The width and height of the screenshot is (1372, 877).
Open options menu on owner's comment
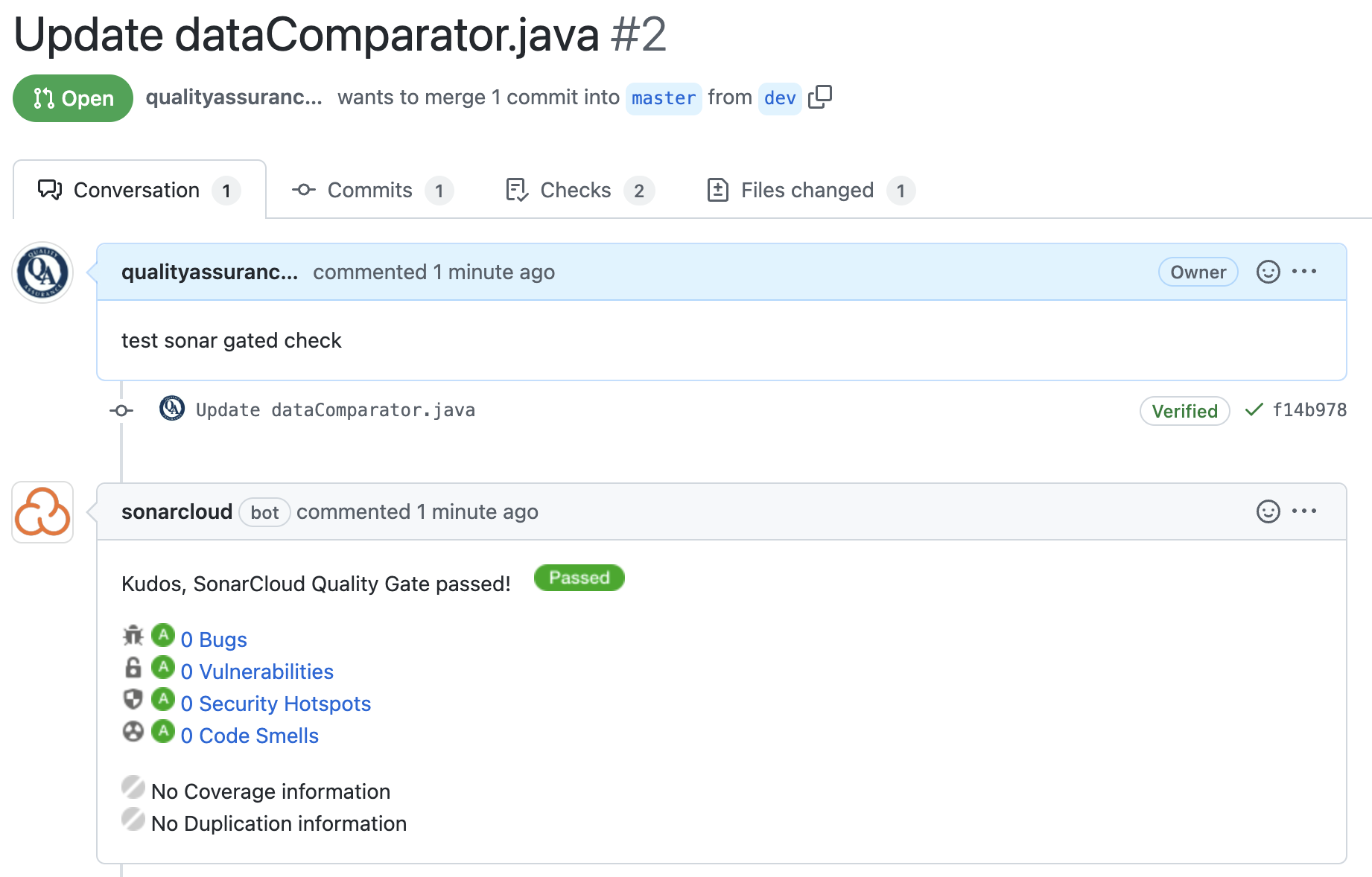click(1304, 272)
